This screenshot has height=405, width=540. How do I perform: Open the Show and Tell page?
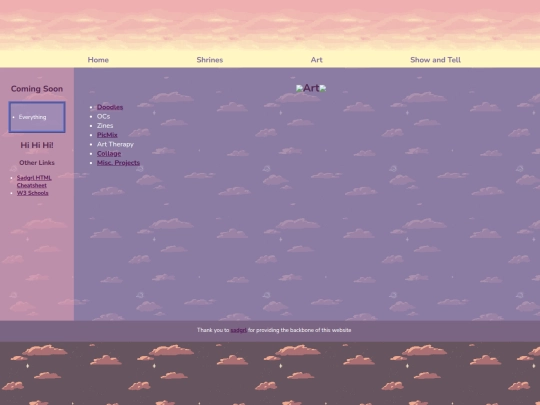click(435, 60)
